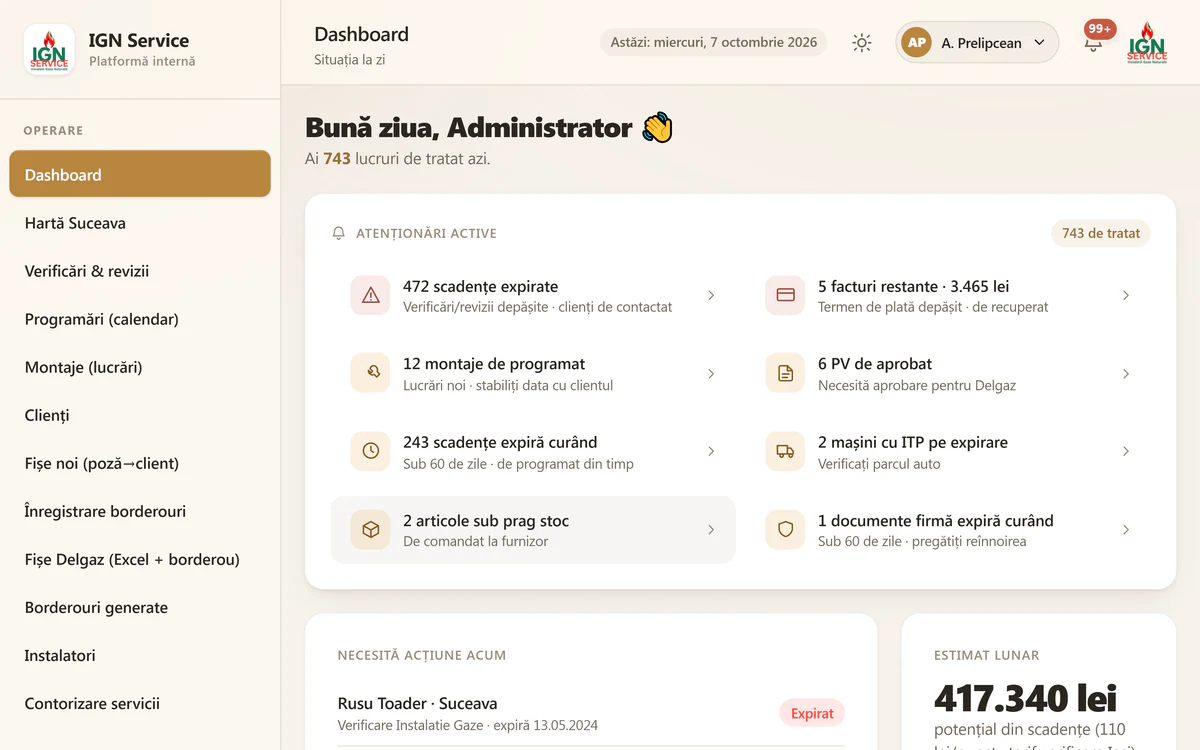Expand the 5 facturi restante chevron
Screen dimensions: 1200x750
[1126, 295]
